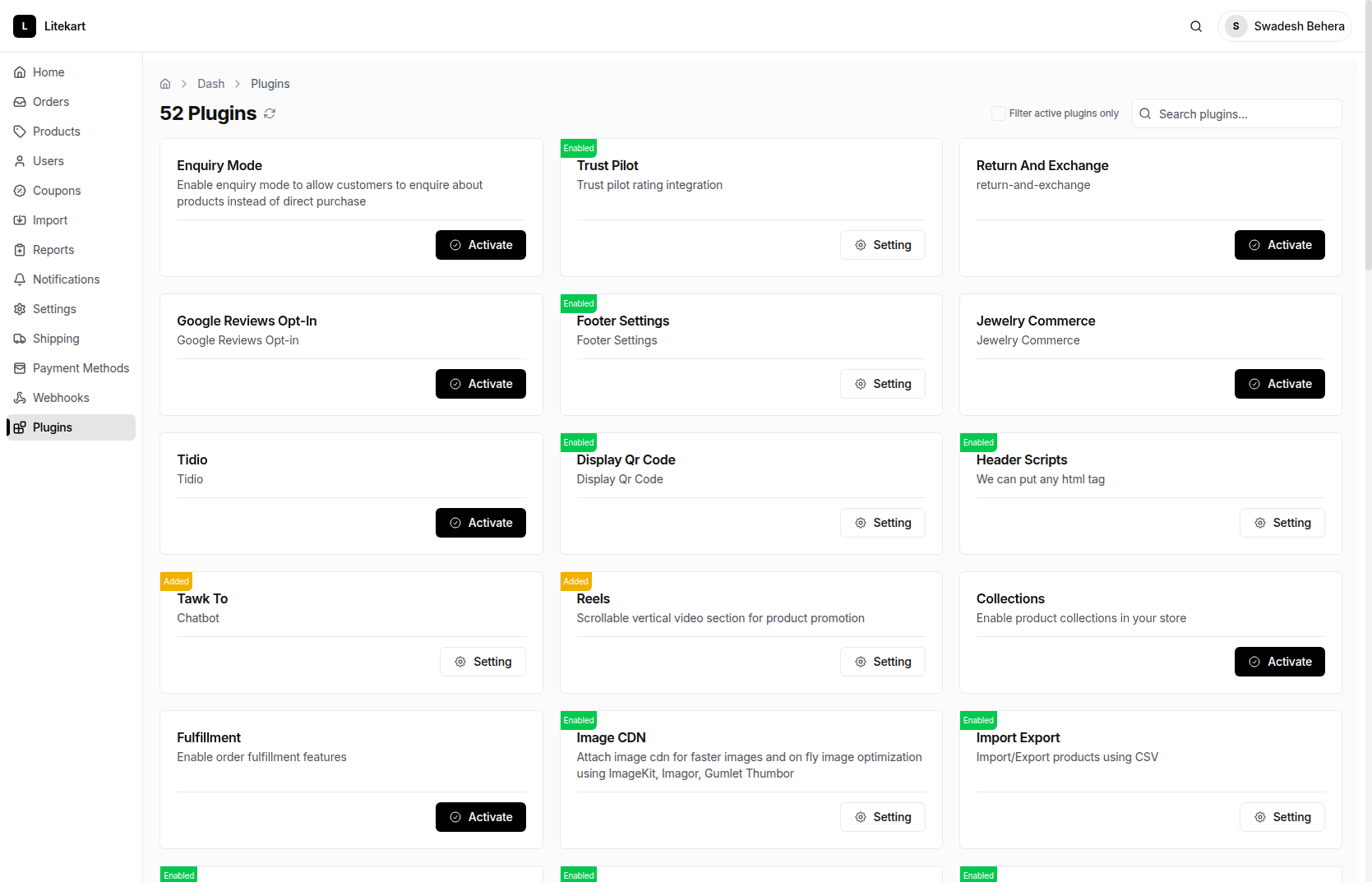Click the Litekart logo icon
This screenshot has height=882, width=1372.
25,26
